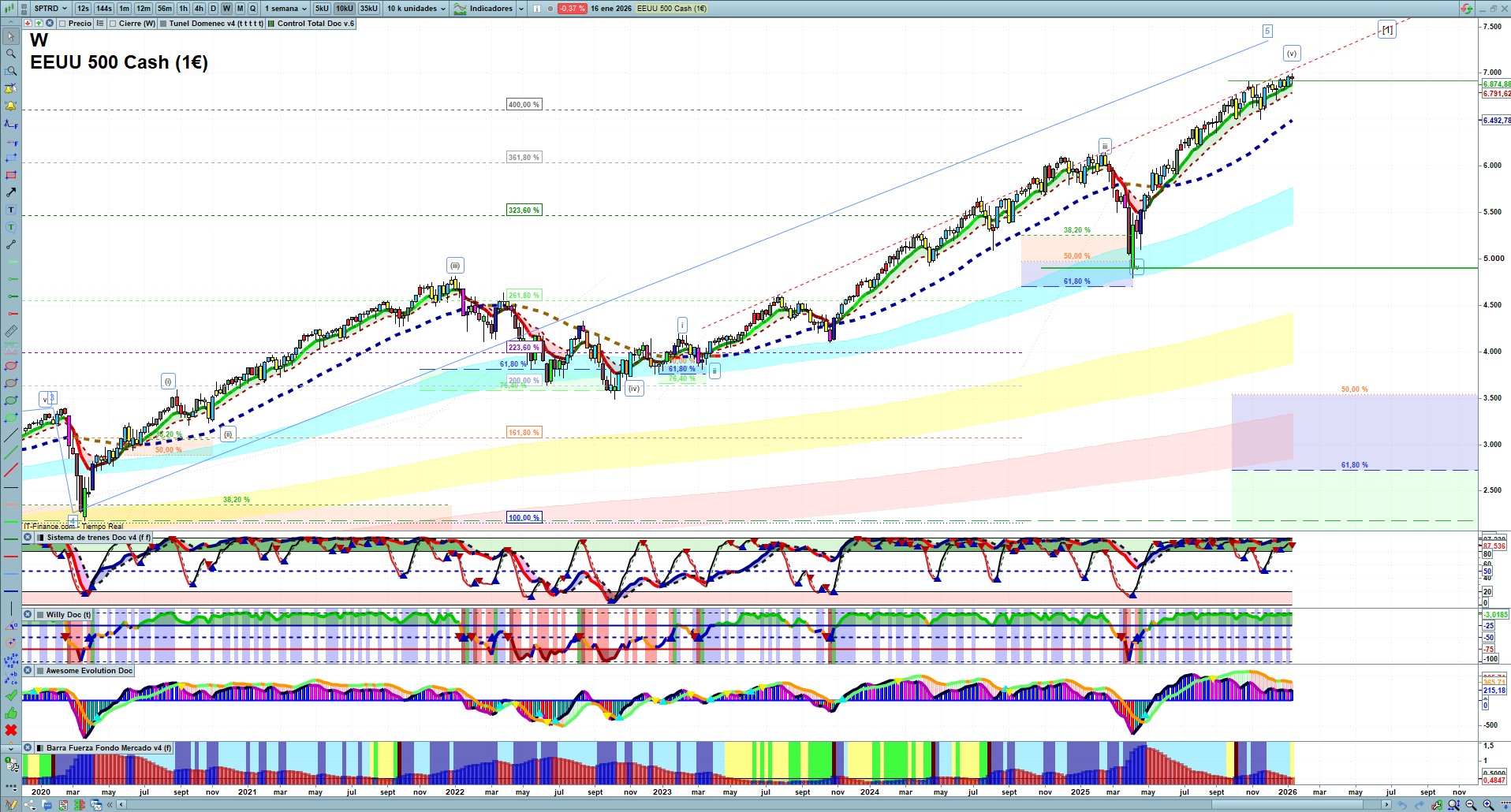Switch to the daily D timeframe
The width and height of the screenshot is (1511, 812).
point(213,9)
